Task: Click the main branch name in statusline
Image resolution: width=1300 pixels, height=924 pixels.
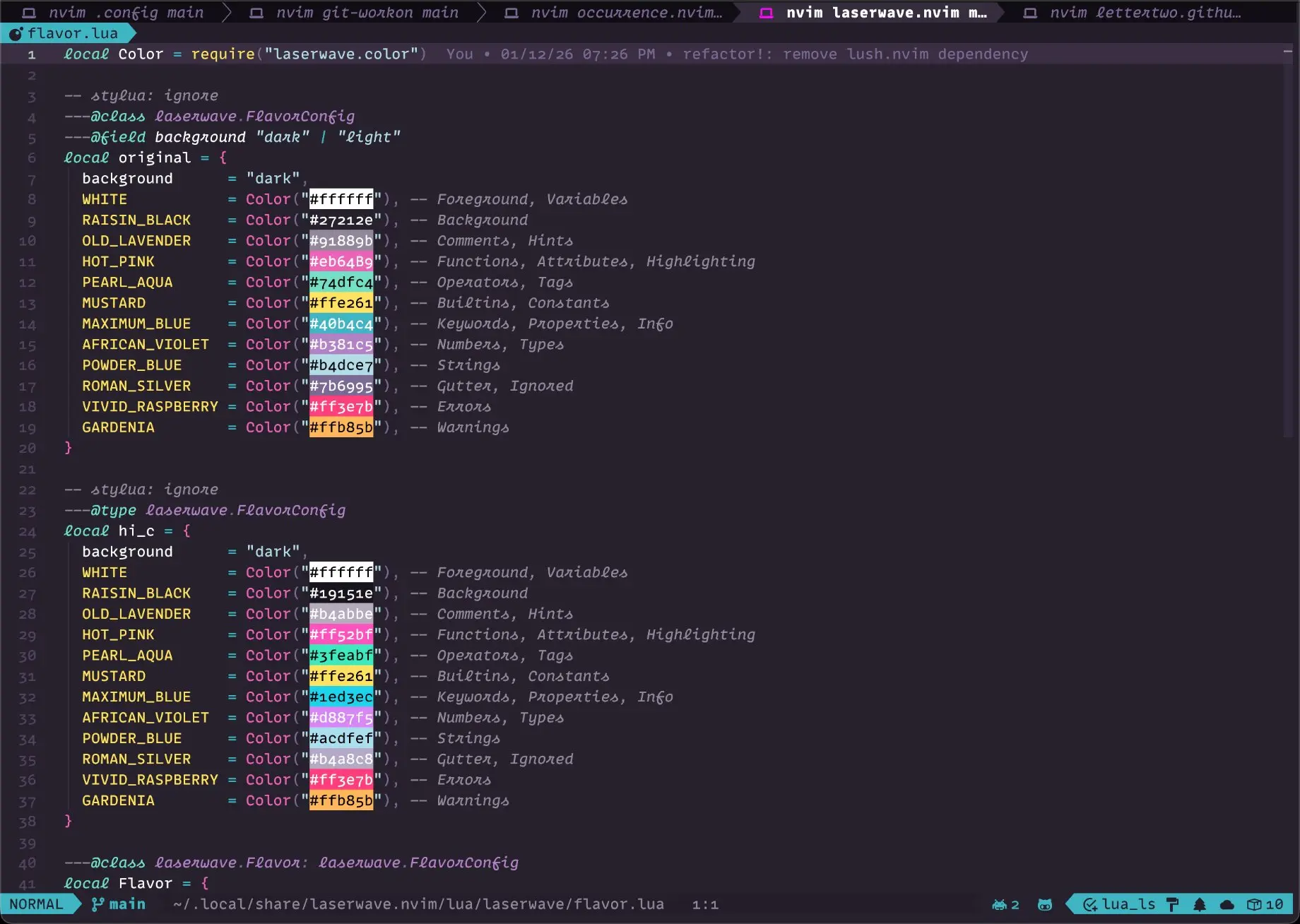Action: [127, 904]
